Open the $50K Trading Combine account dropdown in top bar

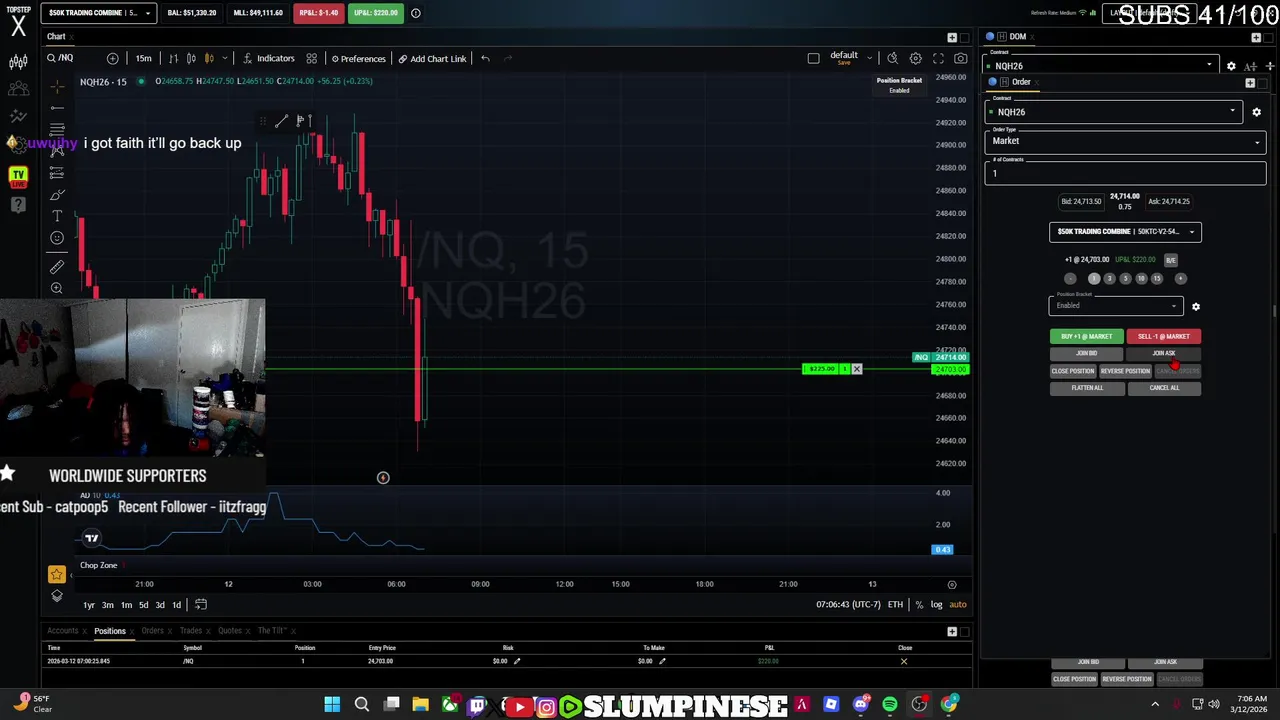[x=98, y=13]
